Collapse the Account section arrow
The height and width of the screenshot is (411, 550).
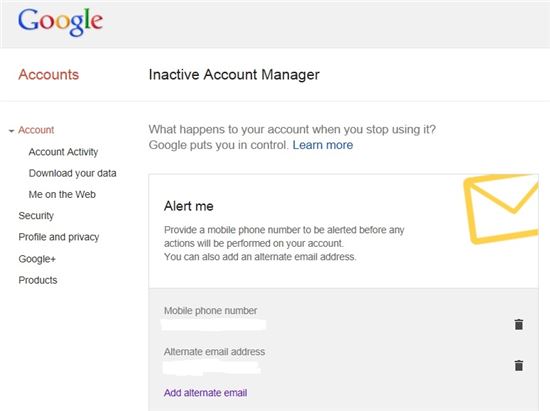pyautogui.click(x=11, y=131)
